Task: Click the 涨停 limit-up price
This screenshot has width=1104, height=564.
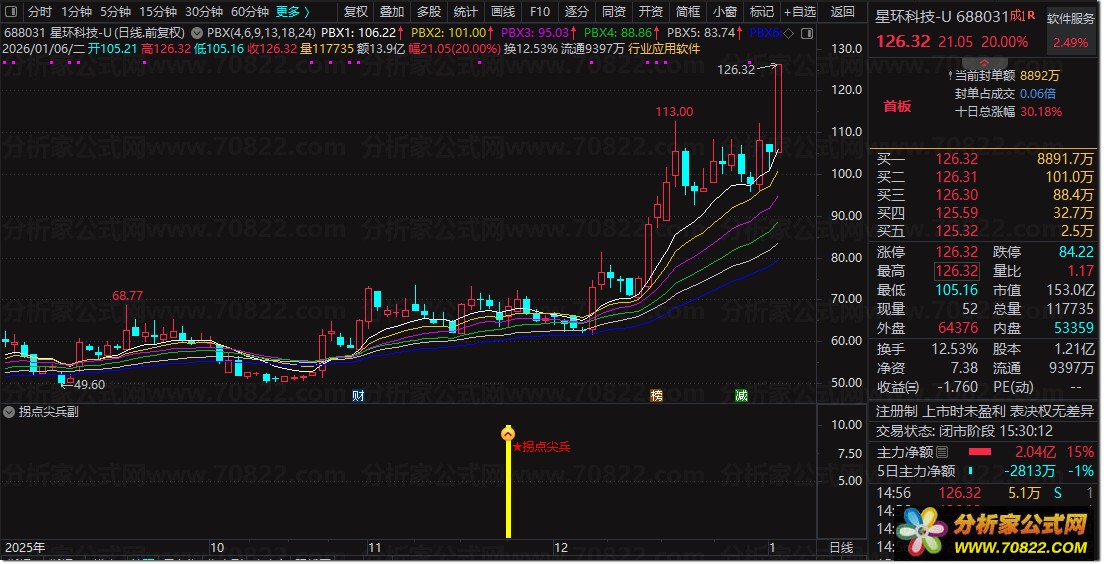Action: point(956,252)
